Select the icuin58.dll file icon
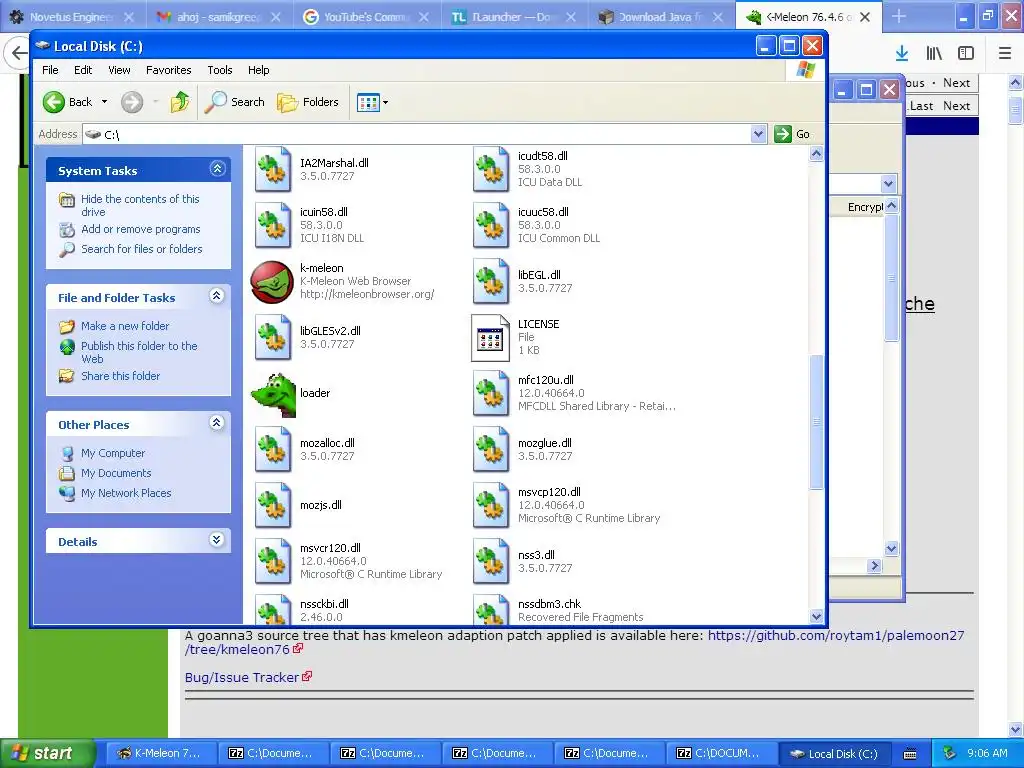The width and height of the screenshot is (1024, 768). point(272,225)
